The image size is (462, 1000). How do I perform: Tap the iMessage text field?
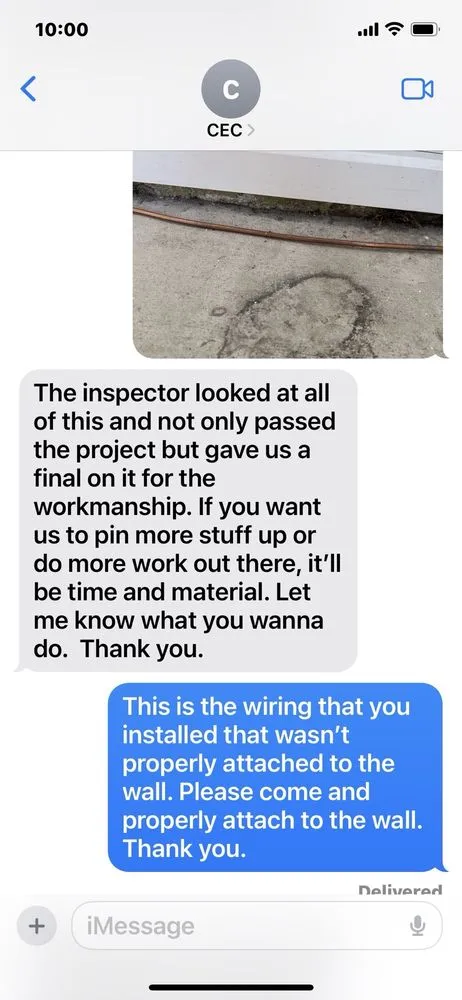point(257,925)
